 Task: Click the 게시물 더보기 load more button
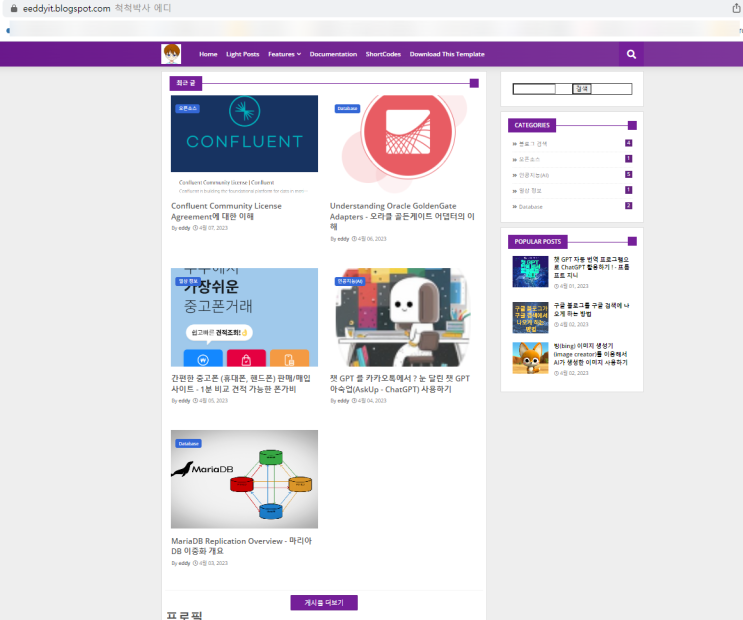point(324,602)
